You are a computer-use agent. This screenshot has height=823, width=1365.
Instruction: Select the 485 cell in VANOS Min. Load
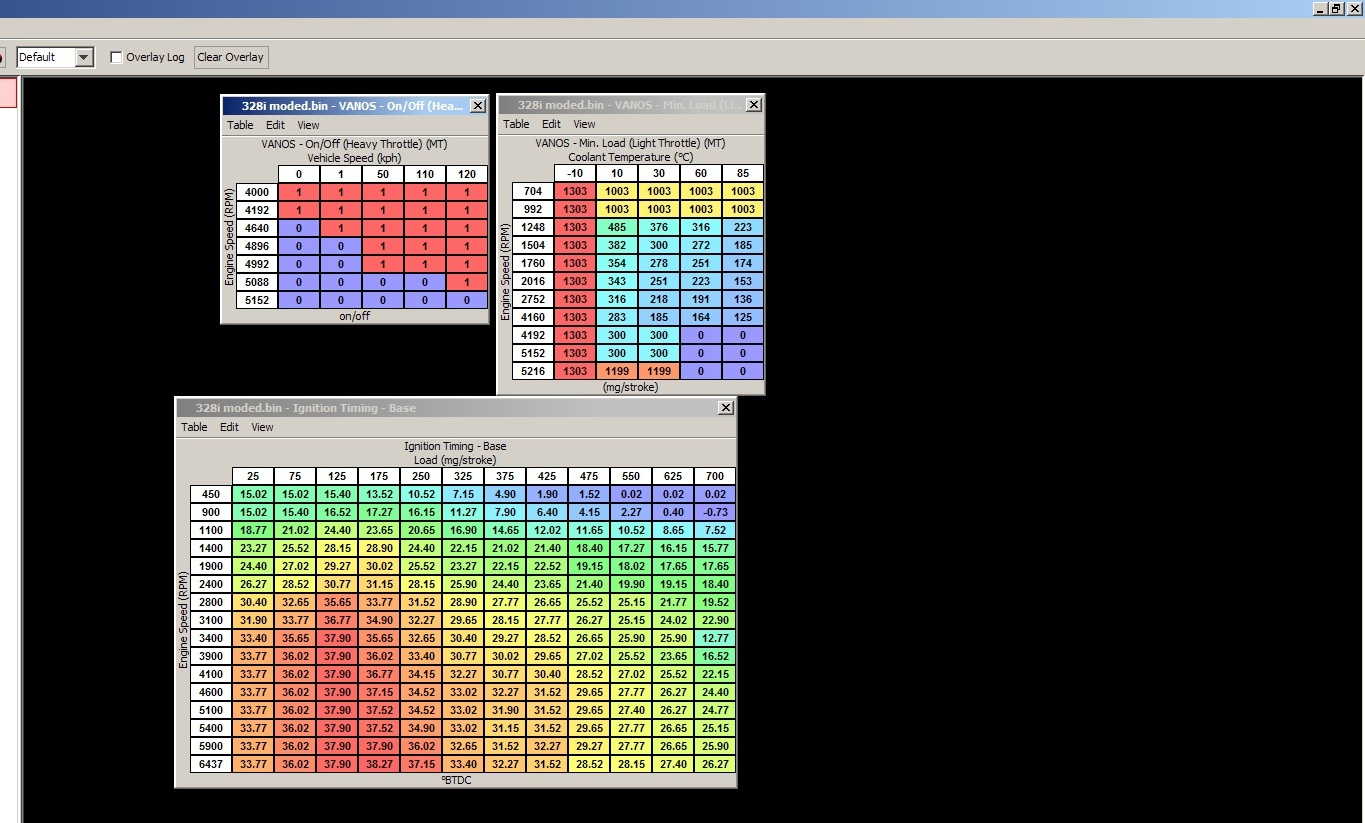click(617, 227)
